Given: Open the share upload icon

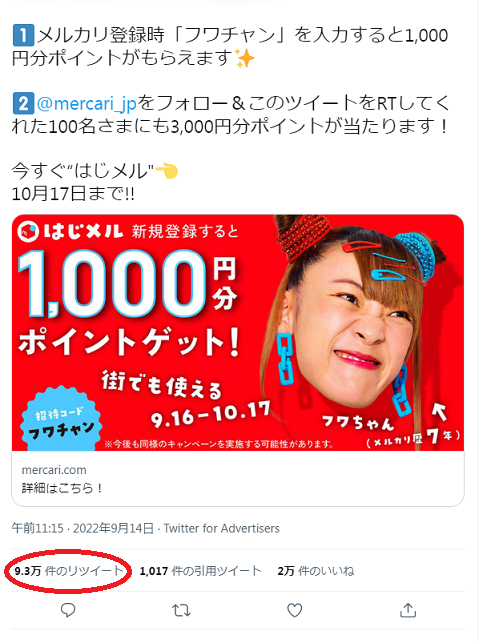Looking at the screenshot, I should [408, 610].
